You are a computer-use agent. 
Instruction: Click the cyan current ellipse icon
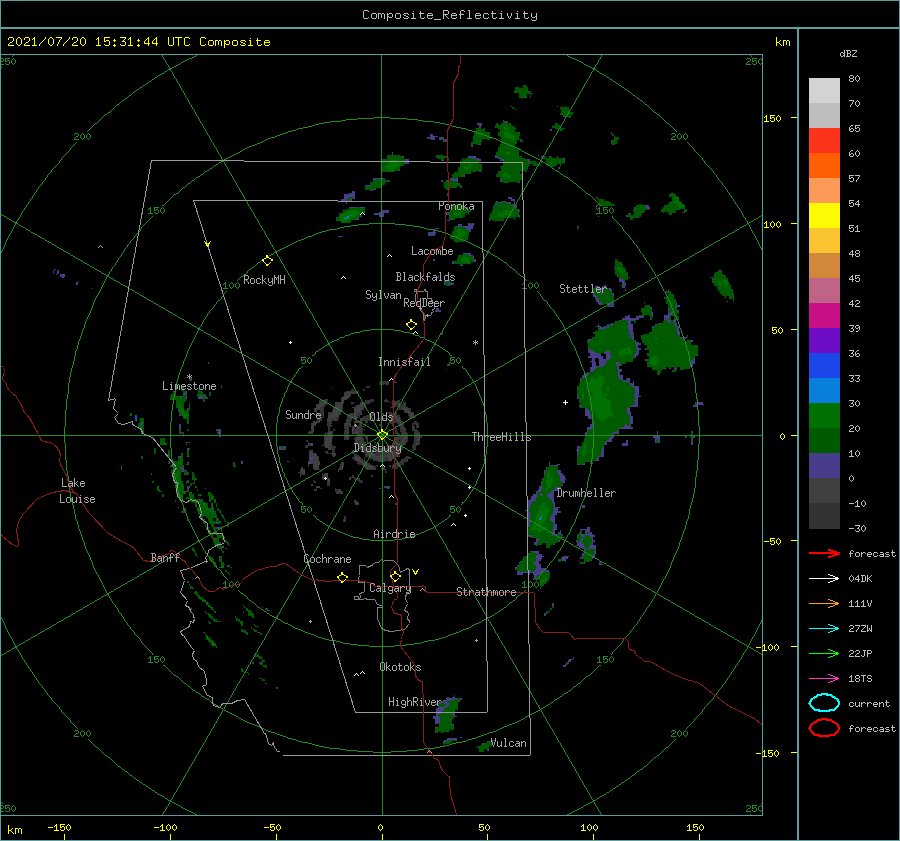click(824, 703)
